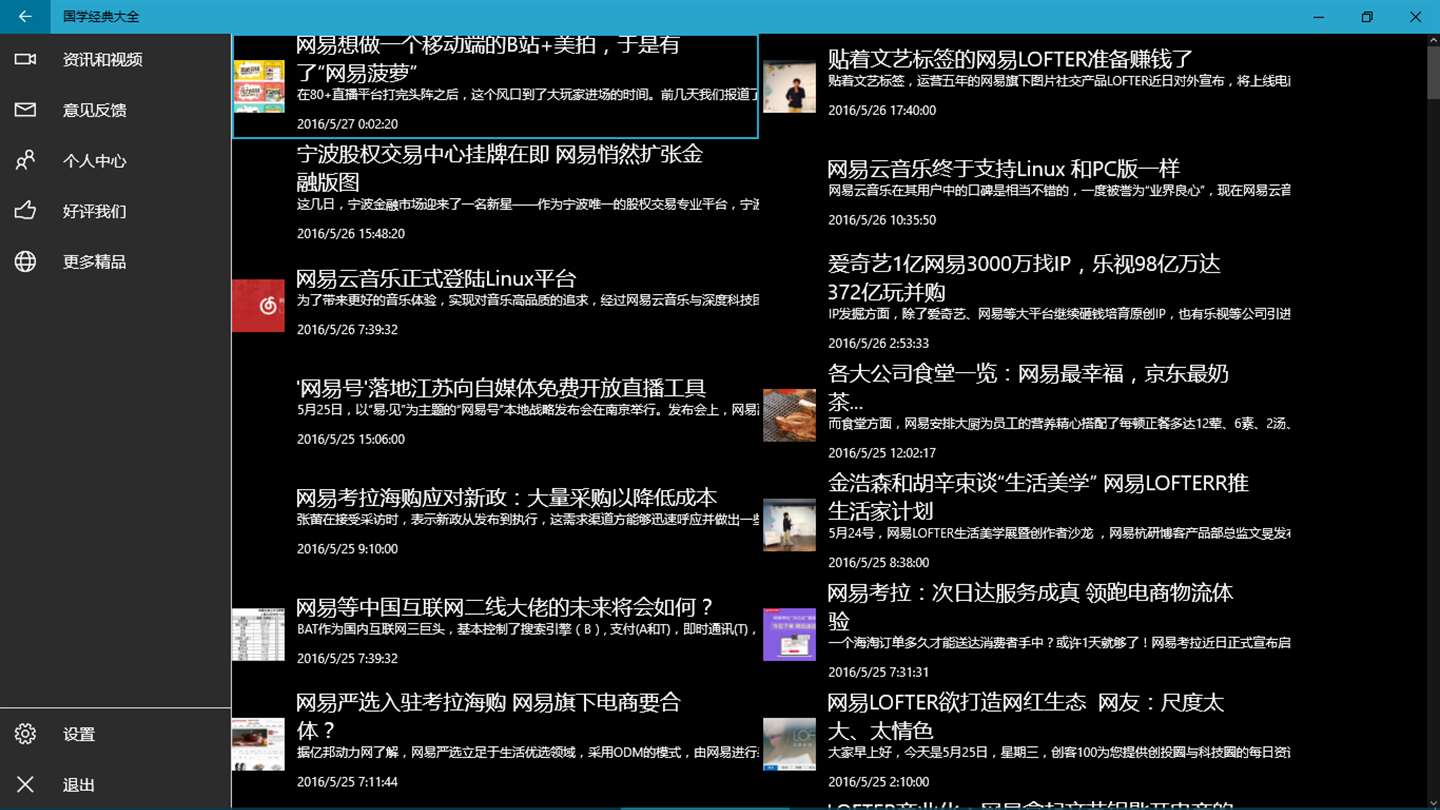Click timestamp 2016/5/27 0:02:20

coord(347,124)
